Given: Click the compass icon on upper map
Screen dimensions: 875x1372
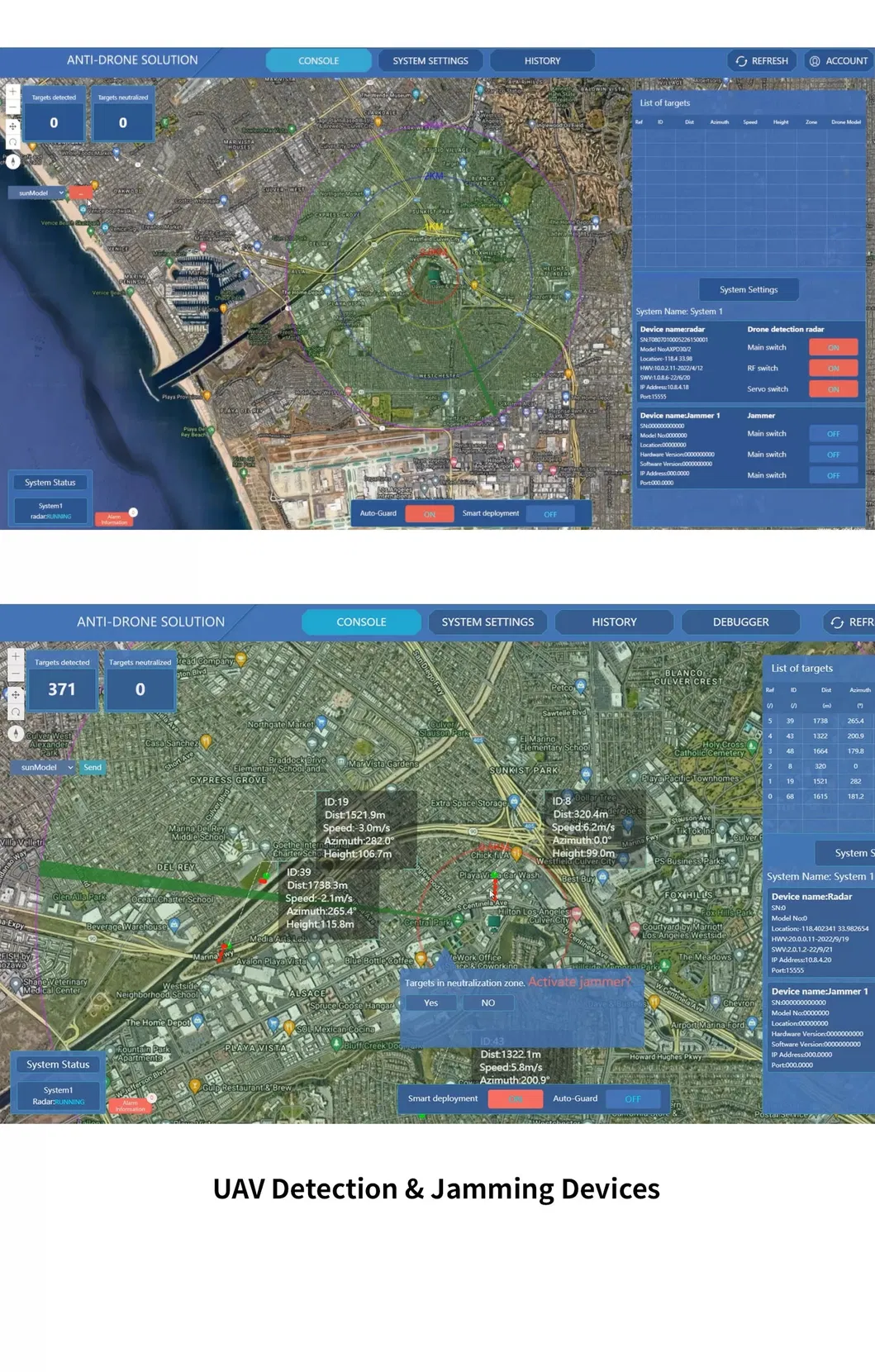Looking at the screenshot, I should 12,162.
